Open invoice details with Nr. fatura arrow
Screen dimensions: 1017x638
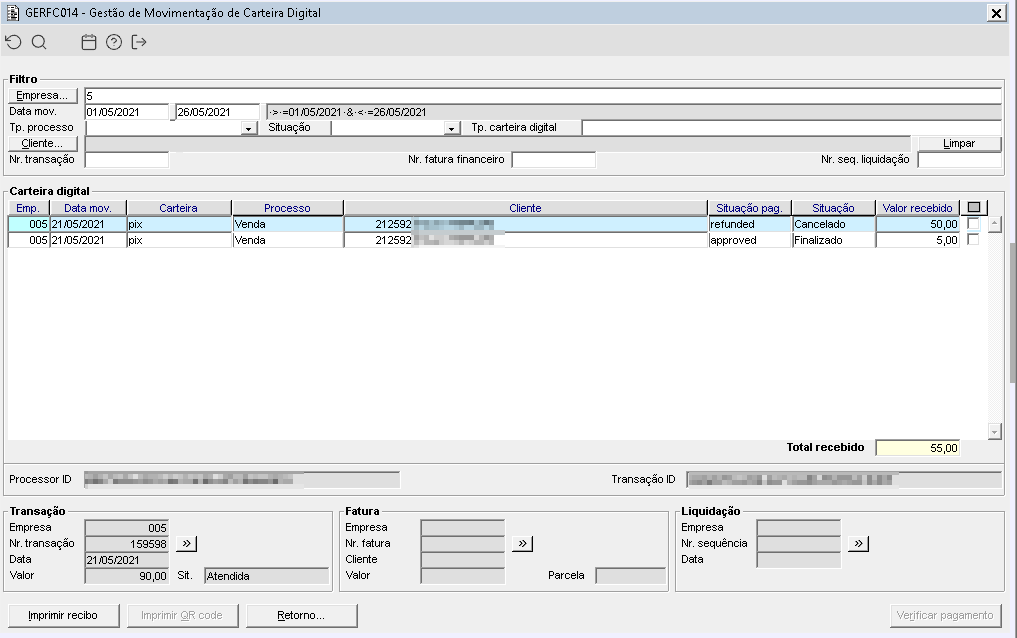click(x=522, y=543)
